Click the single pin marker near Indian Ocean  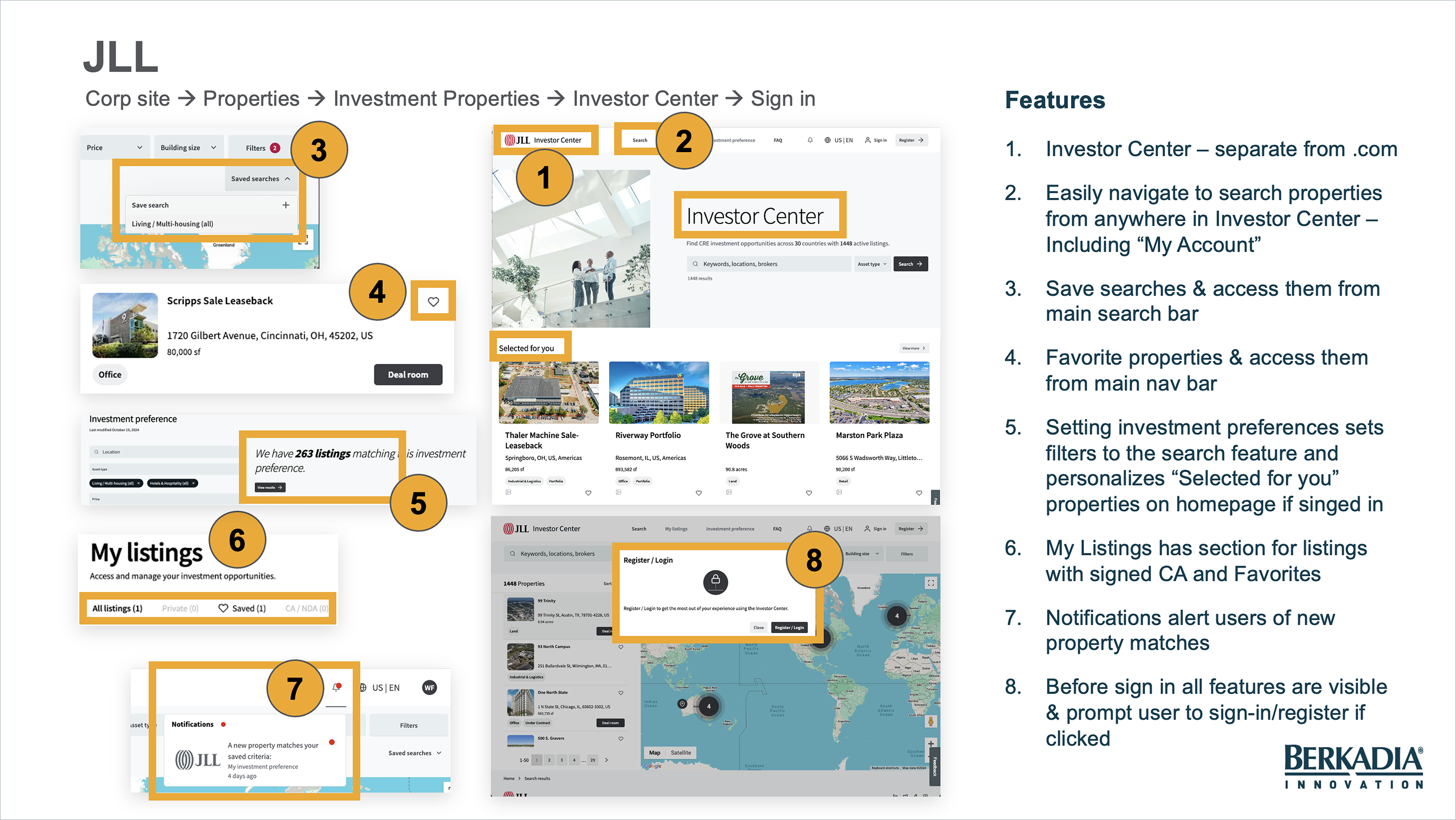pyautogui.click(x=682, y=704)
